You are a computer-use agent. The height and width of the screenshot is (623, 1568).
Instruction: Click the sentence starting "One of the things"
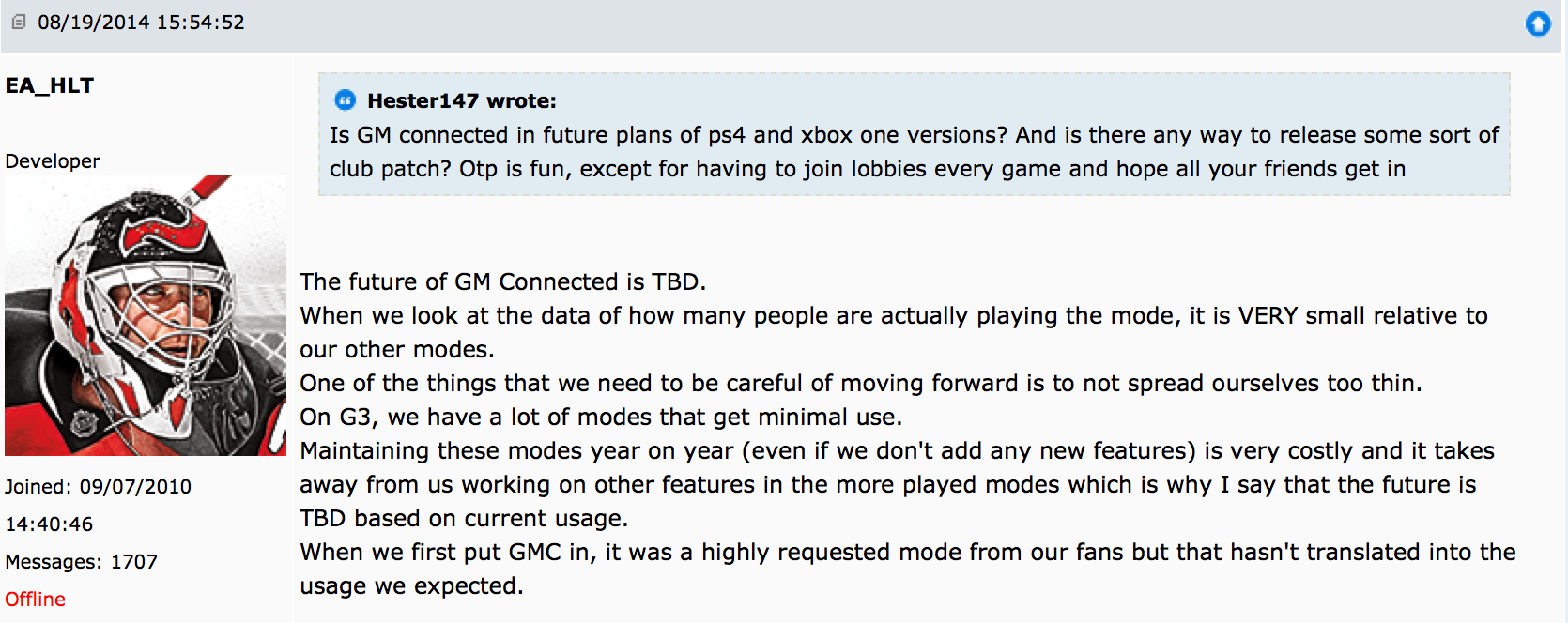860,383
